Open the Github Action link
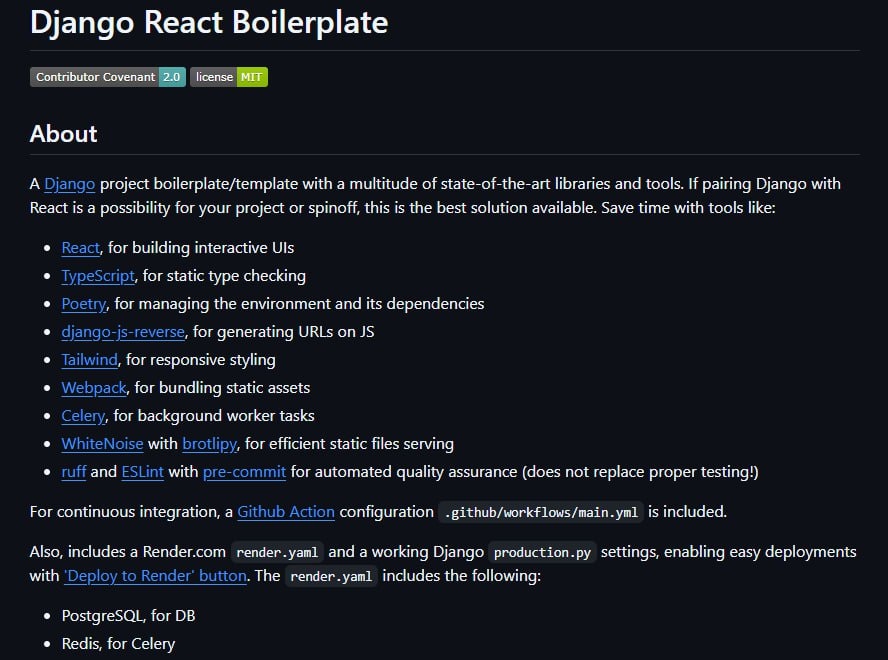888x660 pixels. [286, 512]
